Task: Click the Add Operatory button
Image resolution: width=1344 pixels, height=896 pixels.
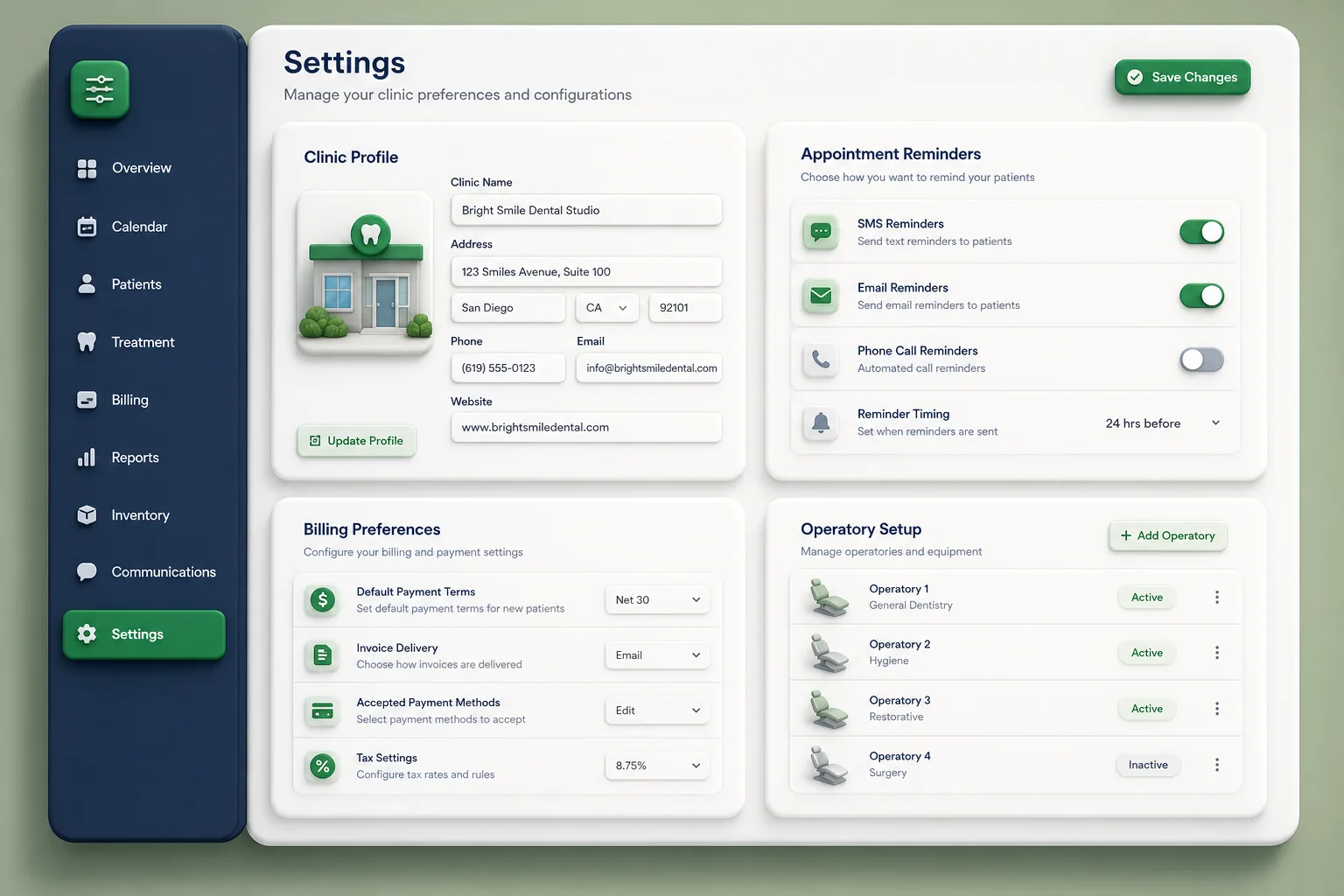Action: [1168, 535]
